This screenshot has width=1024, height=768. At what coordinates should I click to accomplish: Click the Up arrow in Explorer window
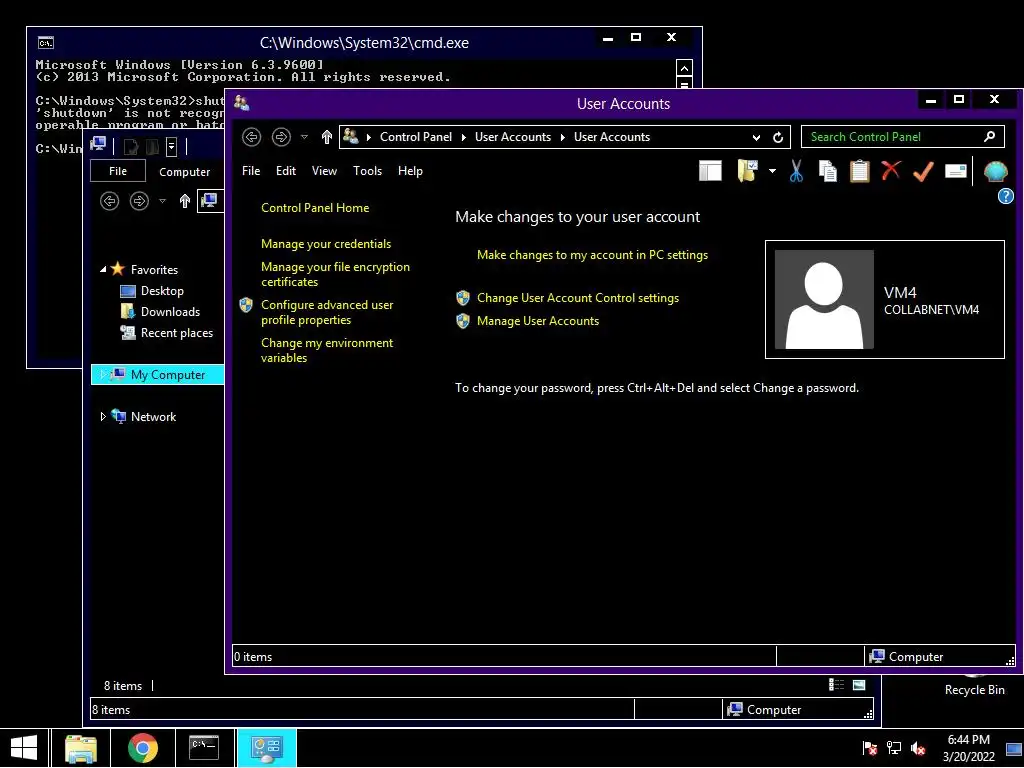point(185,200)
